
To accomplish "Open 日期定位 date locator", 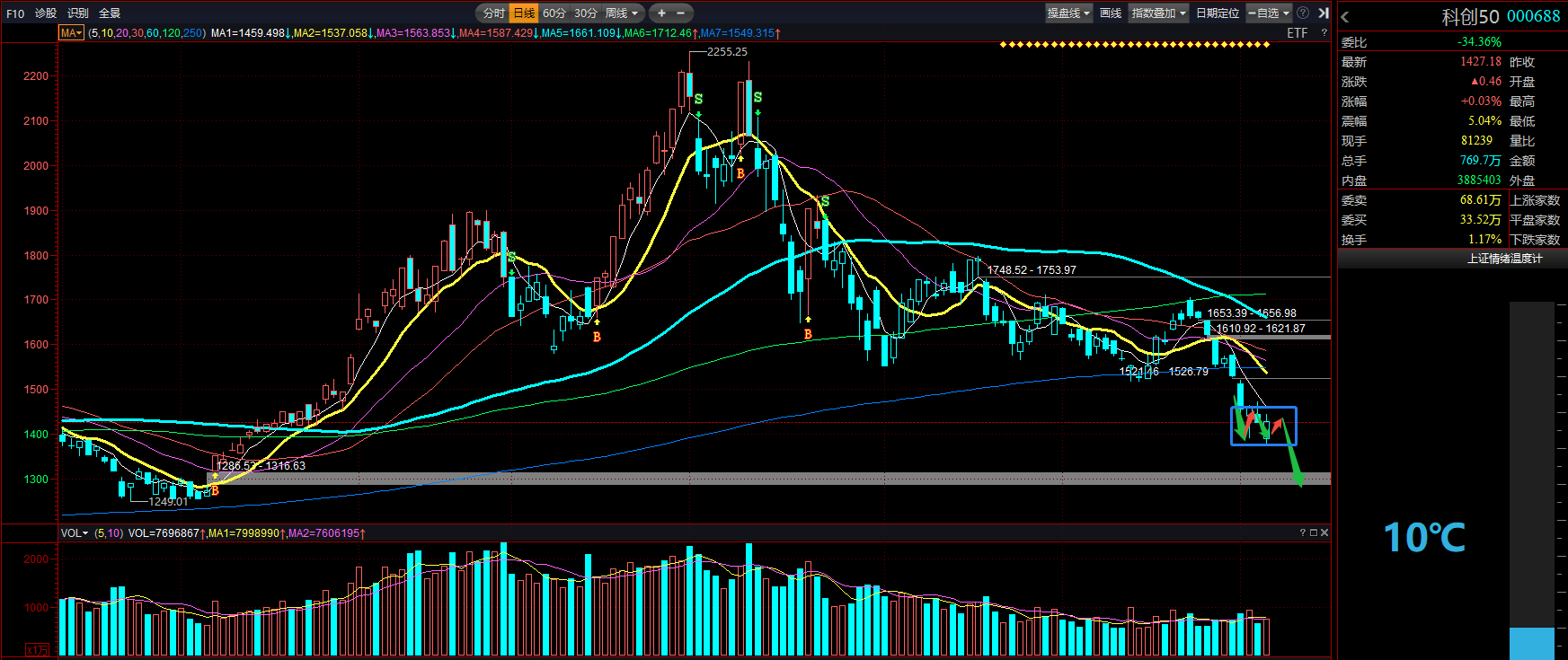I will click(x=1218, y=13).
